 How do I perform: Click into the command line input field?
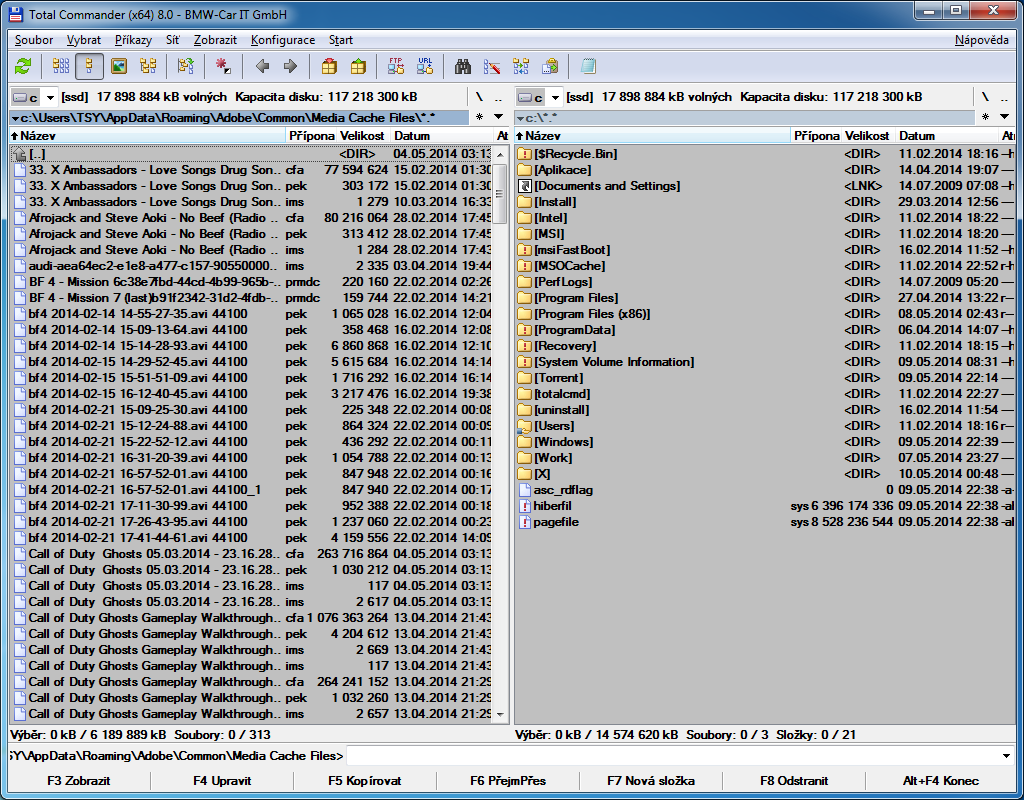(x=671, y=756)
